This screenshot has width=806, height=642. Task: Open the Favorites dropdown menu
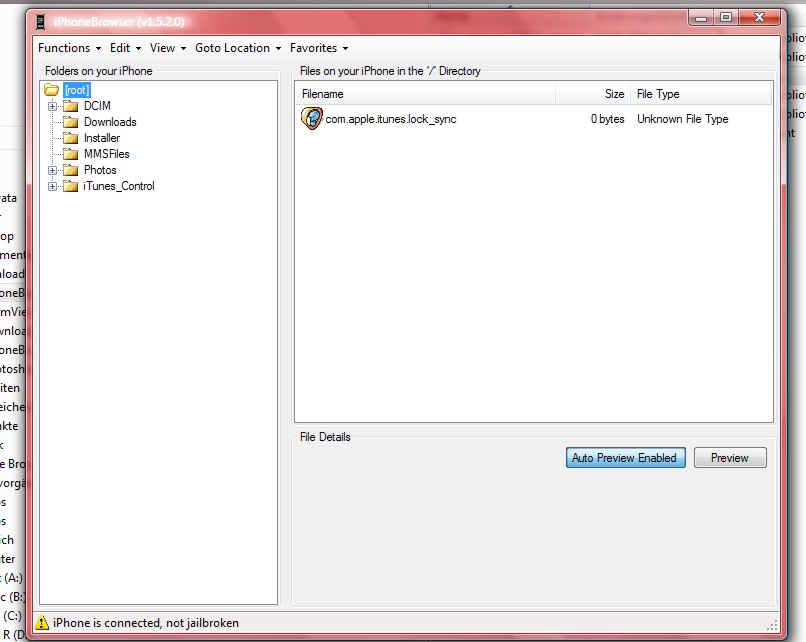click(318, 48)
